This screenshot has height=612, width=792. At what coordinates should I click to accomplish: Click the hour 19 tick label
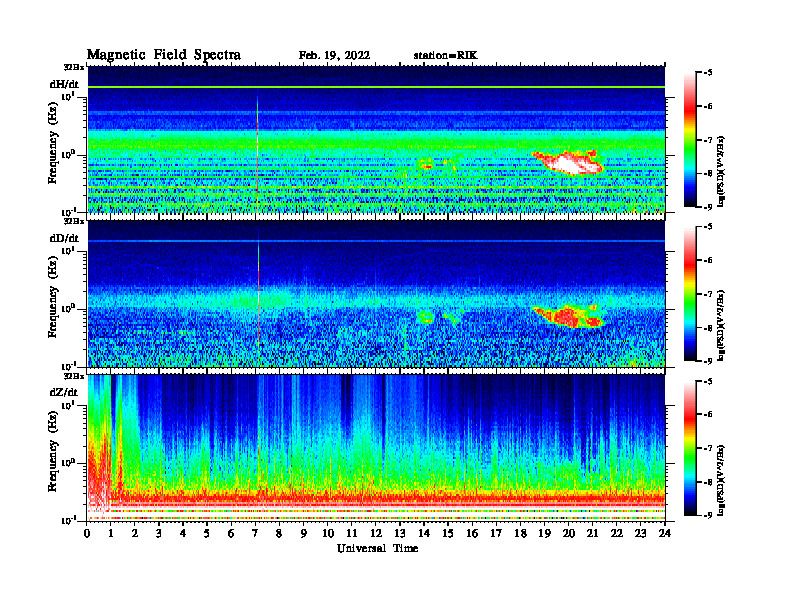point(544,534)
